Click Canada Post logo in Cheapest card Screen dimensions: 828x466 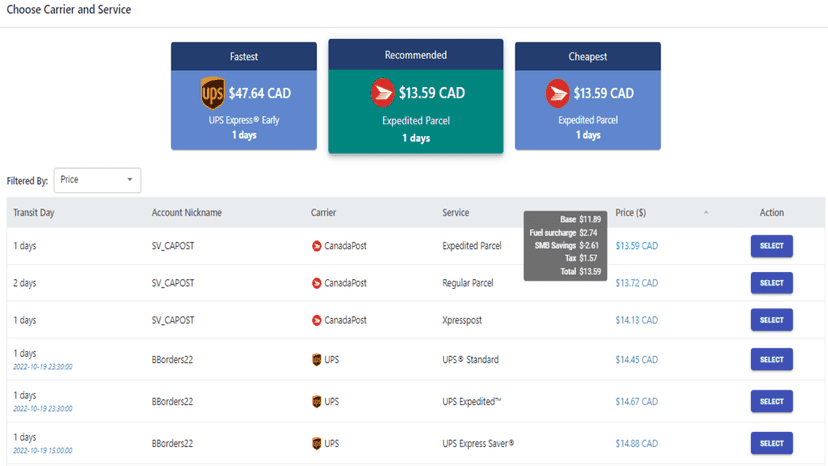click(558, 93)
